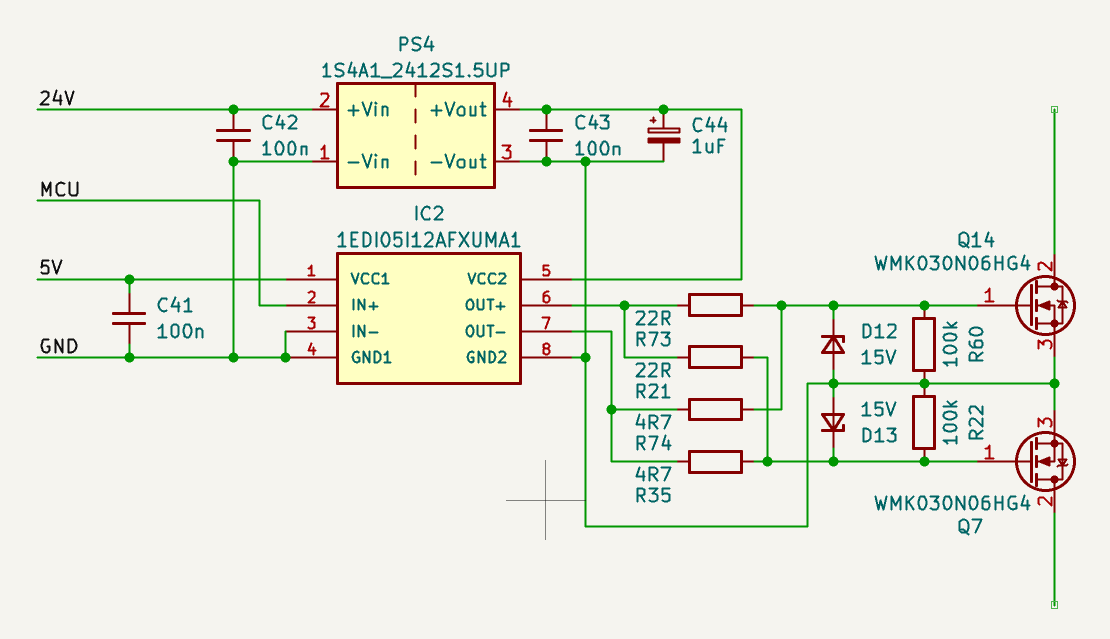The height and width of the screenshot is (639, 1110).
Task: Select the PS4 DC-DC converter body
Action: (415, 136)
